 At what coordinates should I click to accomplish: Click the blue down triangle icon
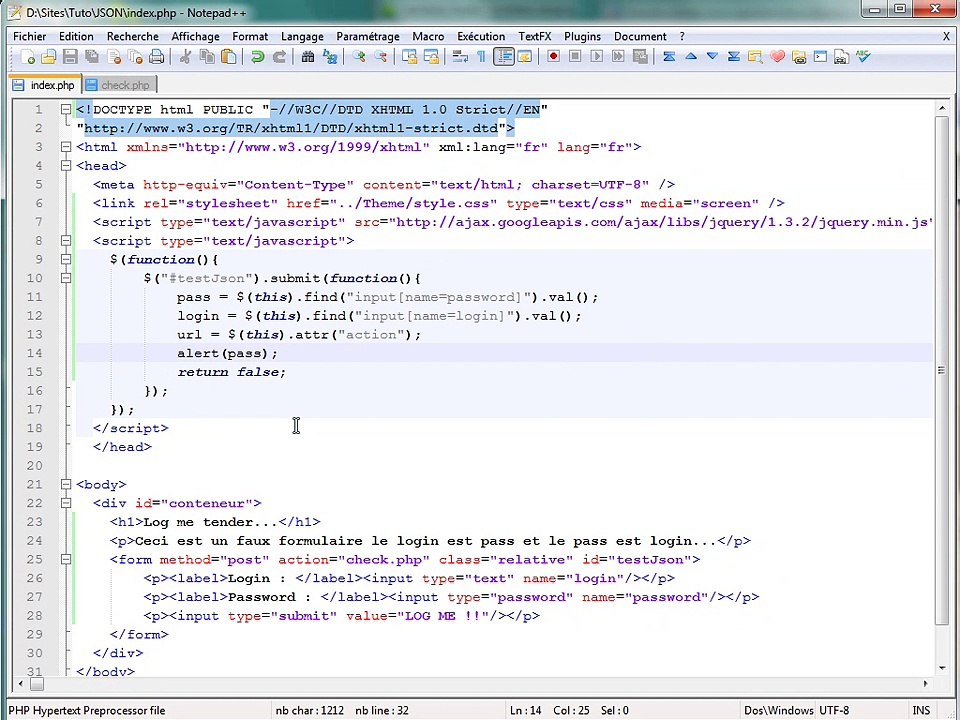712,57
